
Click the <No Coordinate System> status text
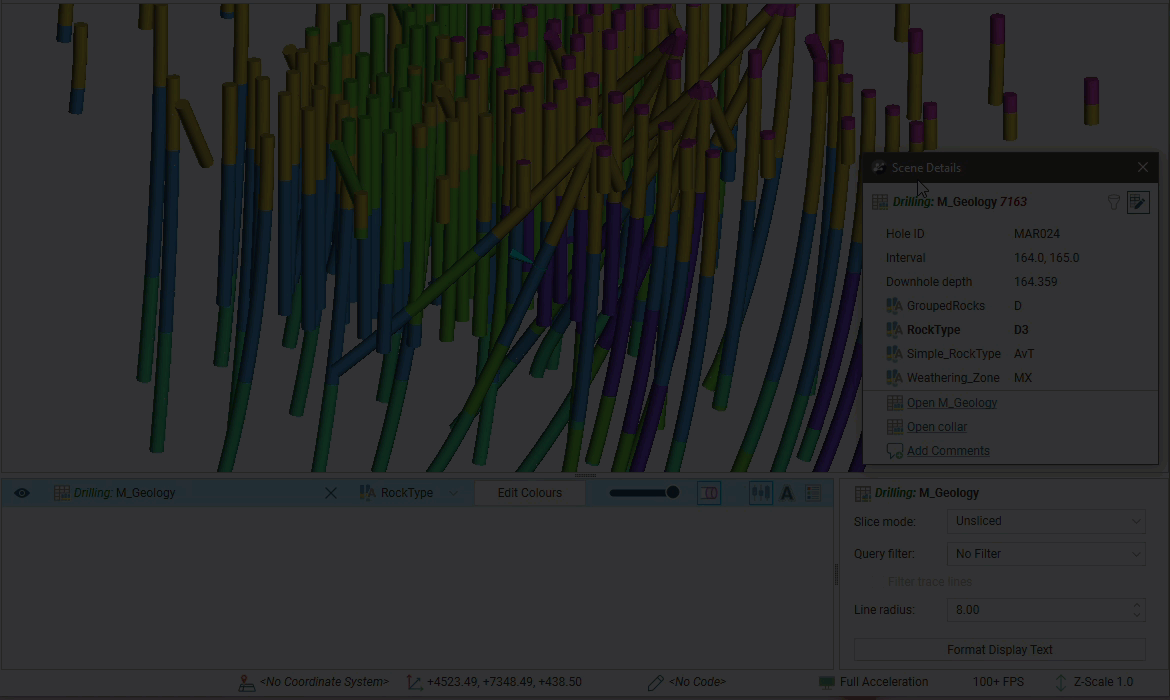point(324,682)
